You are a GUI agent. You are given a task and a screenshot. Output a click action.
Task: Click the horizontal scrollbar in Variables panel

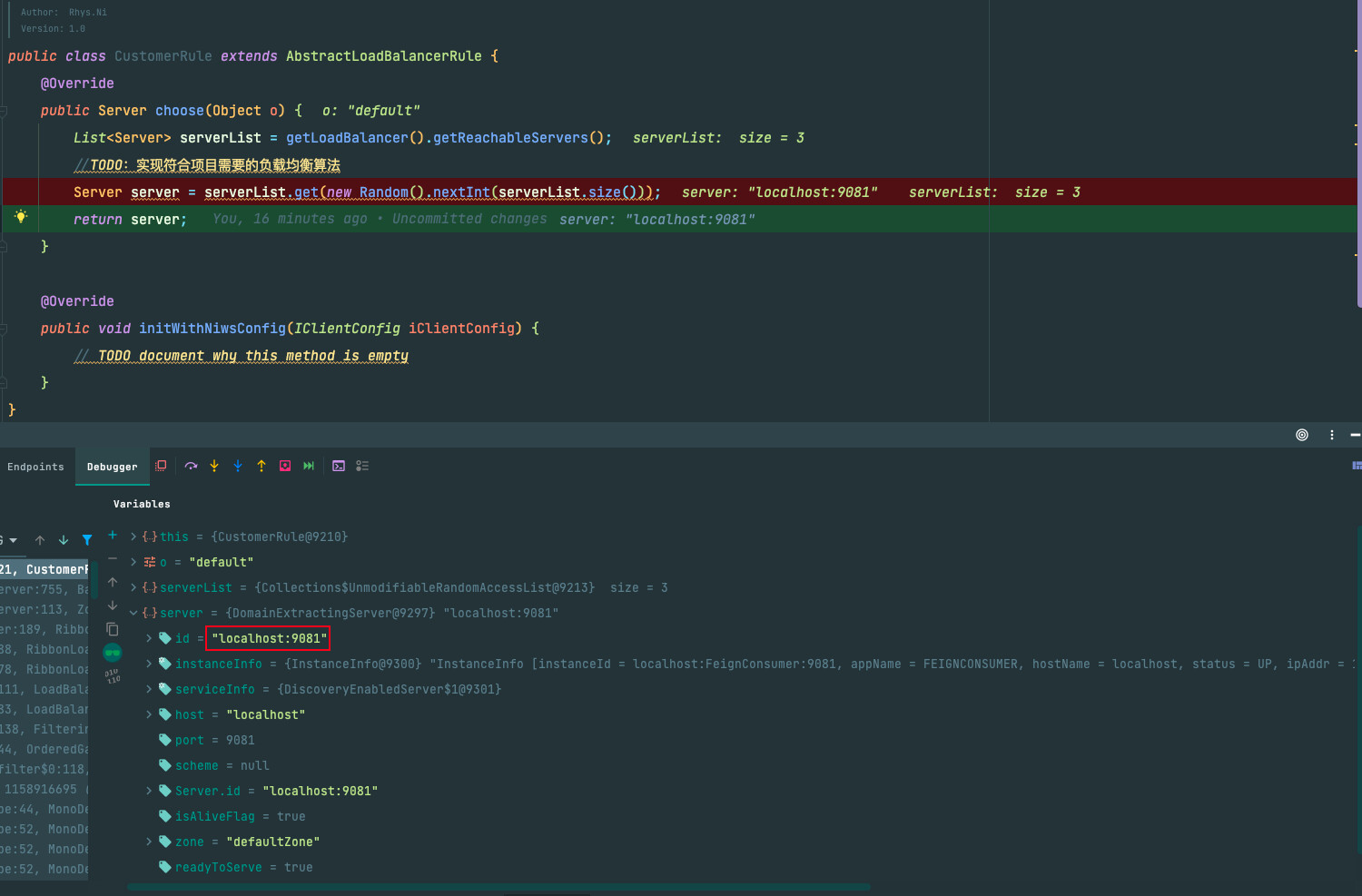point(499,887)
